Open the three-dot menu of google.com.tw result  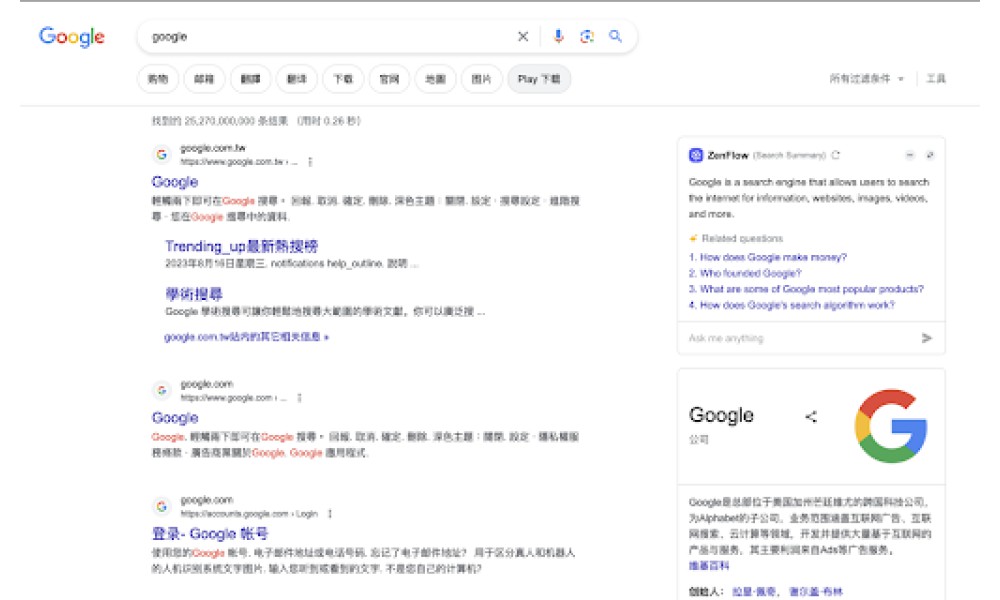pyautogui.click(x=310, y=162)
